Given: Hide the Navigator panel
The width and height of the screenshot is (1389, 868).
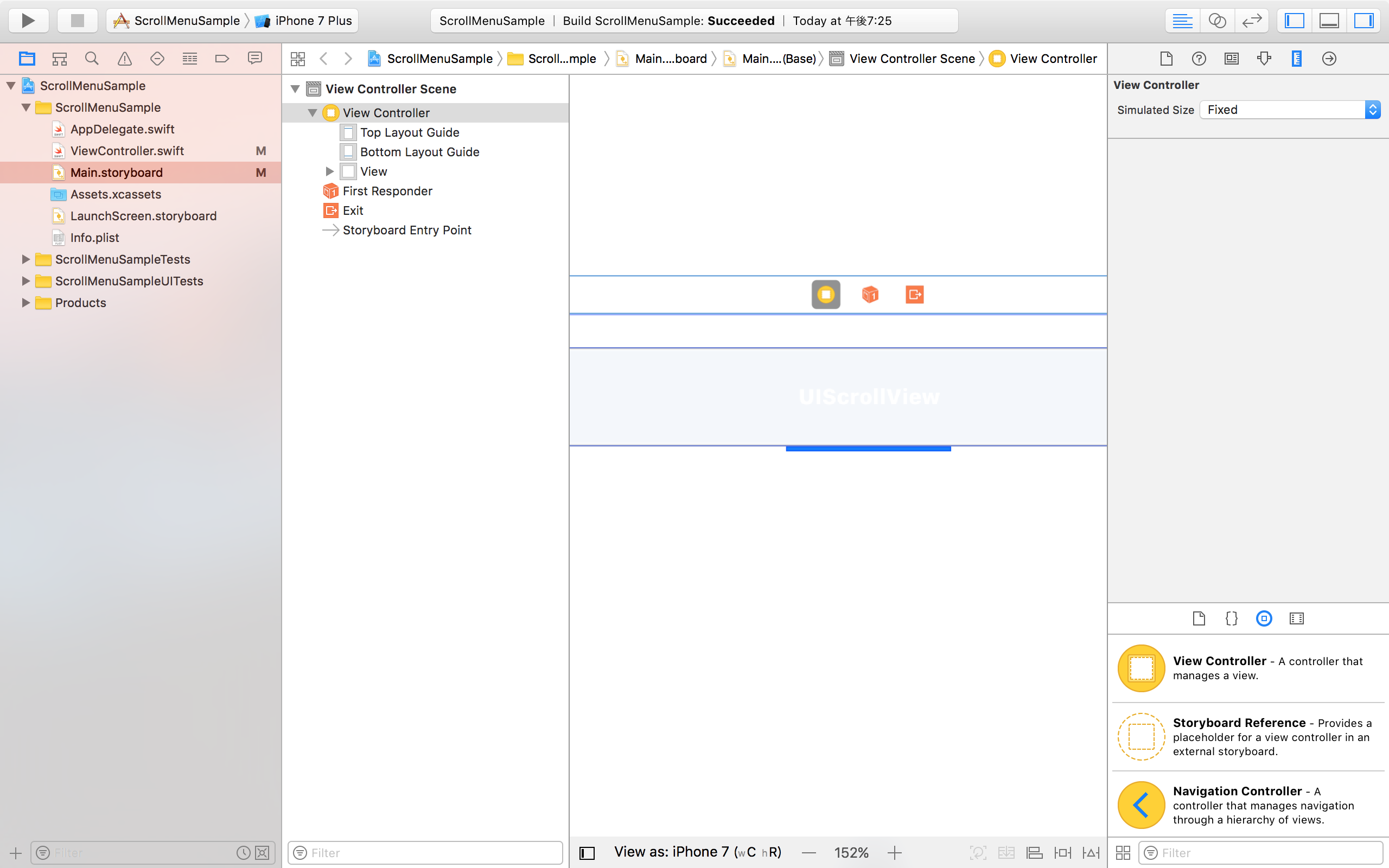Looking at the screenshot, I should click(1294, 20).
